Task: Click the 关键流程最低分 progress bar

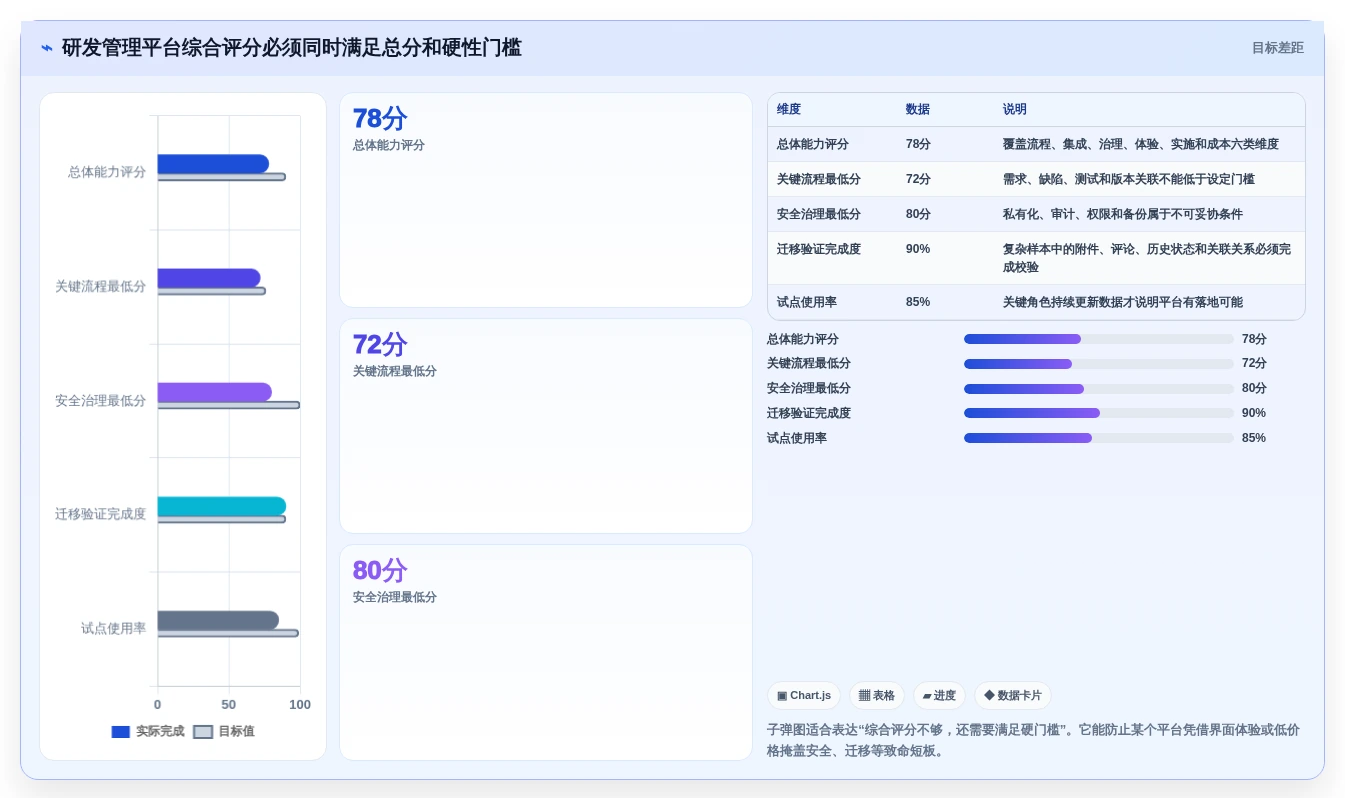Action: (x=1098, y=364)
